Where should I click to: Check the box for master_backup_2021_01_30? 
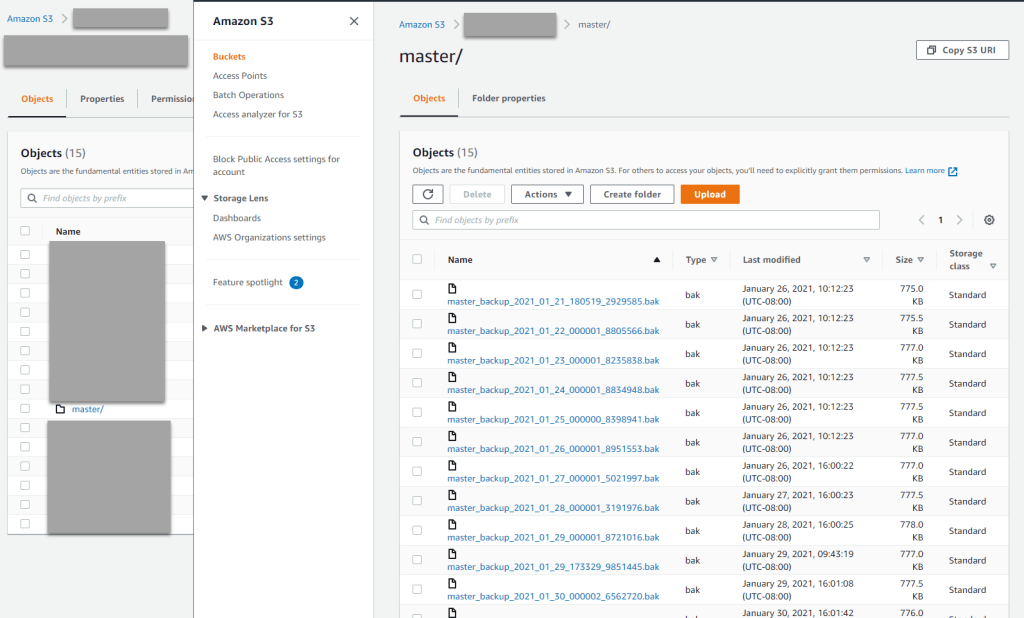(x=419, y=589)
